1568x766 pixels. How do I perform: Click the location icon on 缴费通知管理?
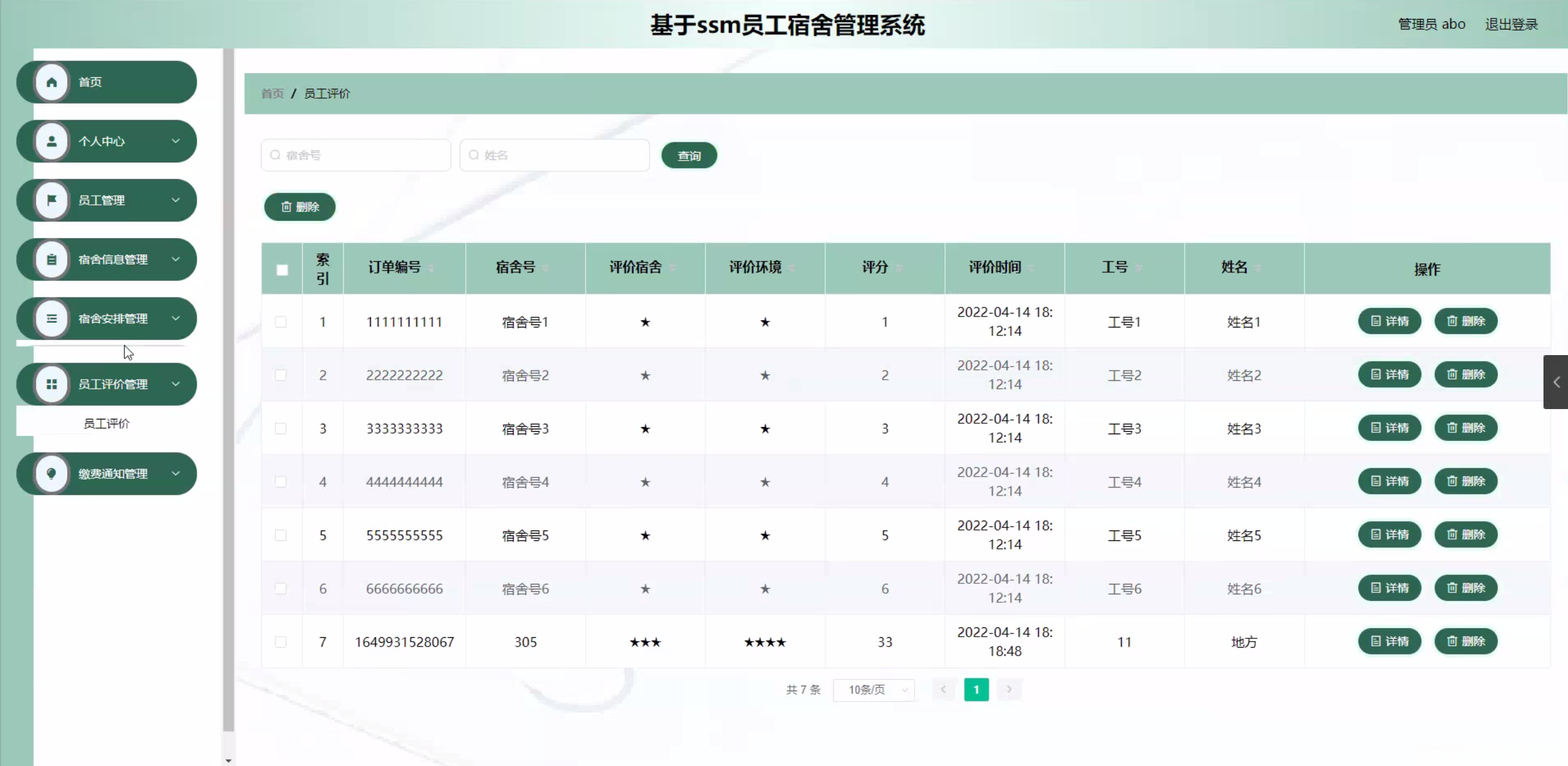click(51, 473)
